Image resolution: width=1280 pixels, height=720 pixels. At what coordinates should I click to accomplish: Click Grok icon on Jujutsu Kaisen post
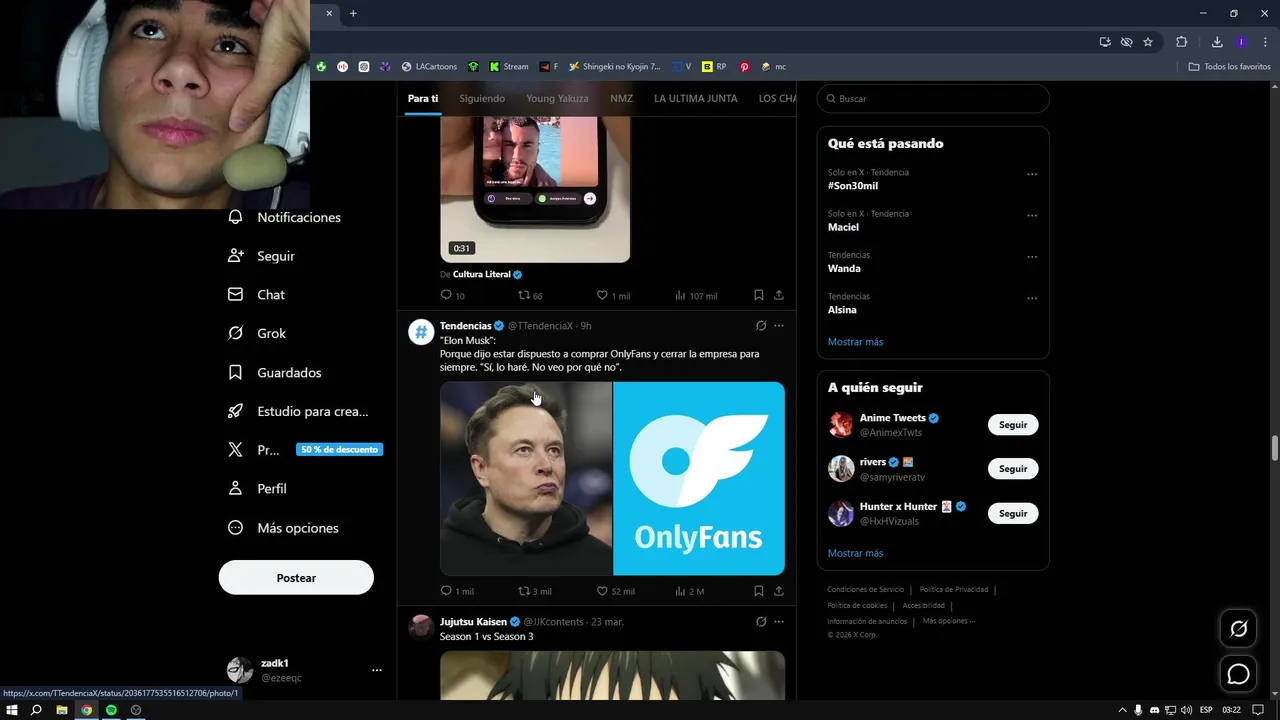point(761,622)
